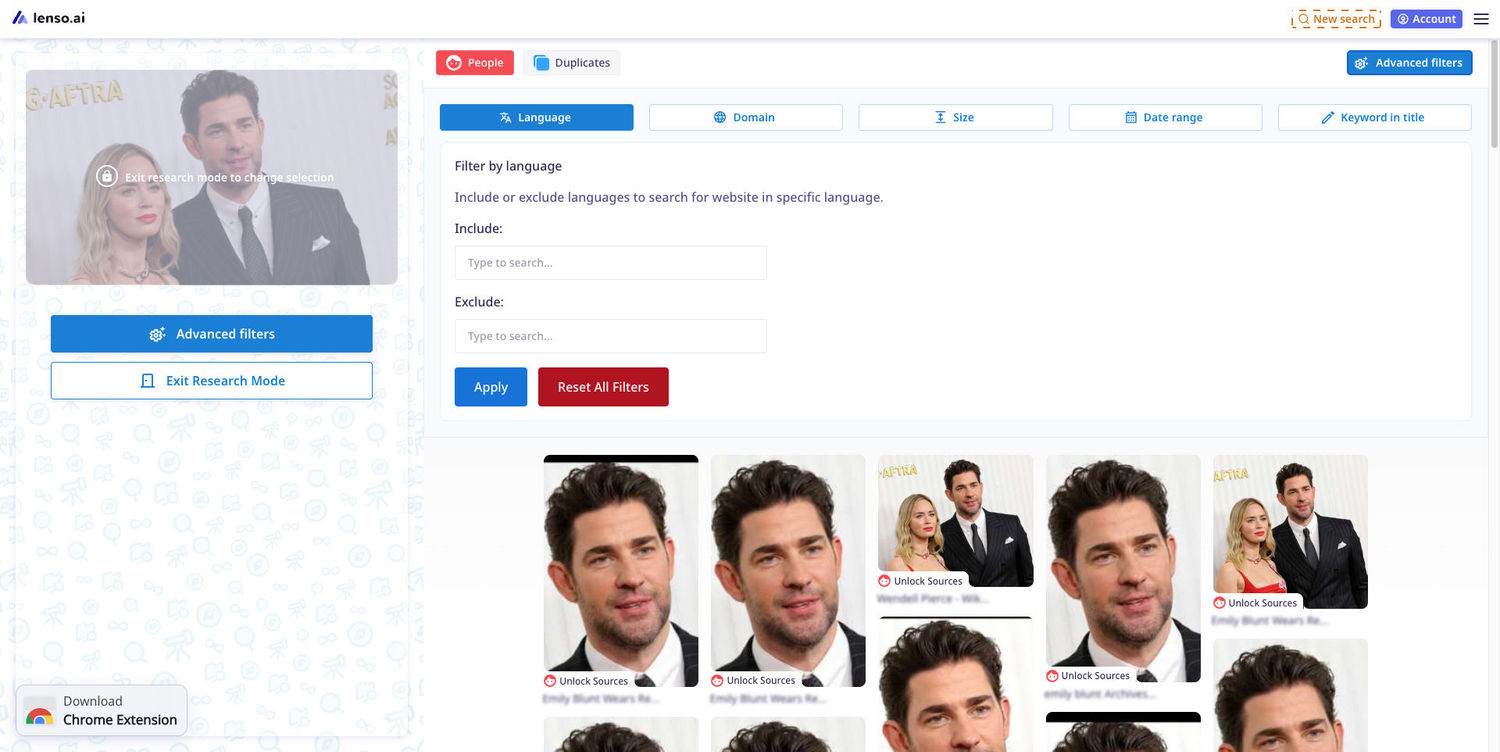Screen dimensions: 1500x752
Task: Open the Date range filter panel
Action: pos(1165,117)
